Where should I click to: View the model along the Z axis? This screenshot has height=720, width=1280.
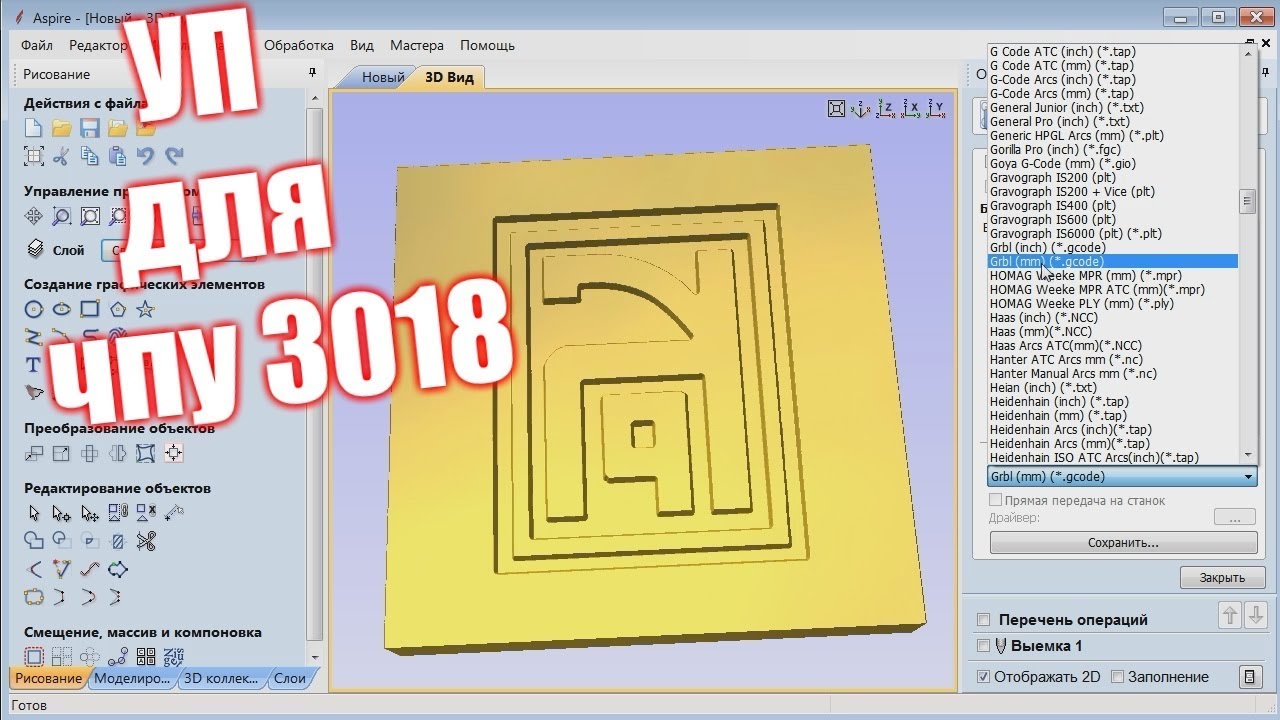click(x=885, y=109)
